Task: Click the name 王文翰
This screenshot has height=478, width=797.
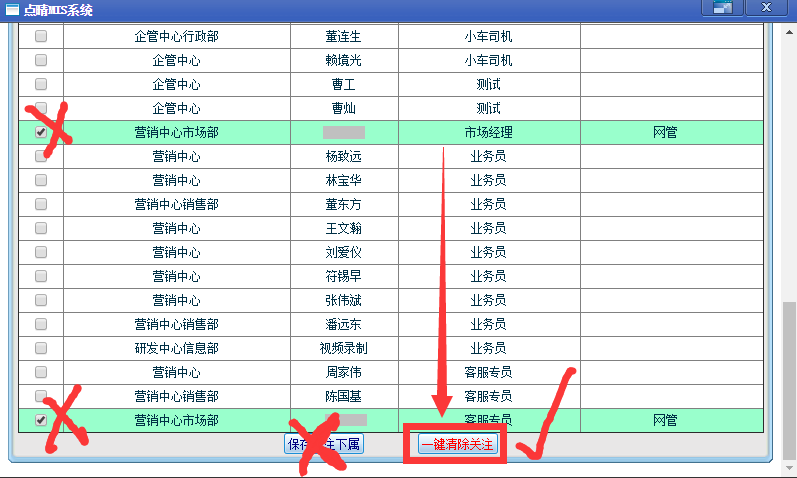Action: 344,228
